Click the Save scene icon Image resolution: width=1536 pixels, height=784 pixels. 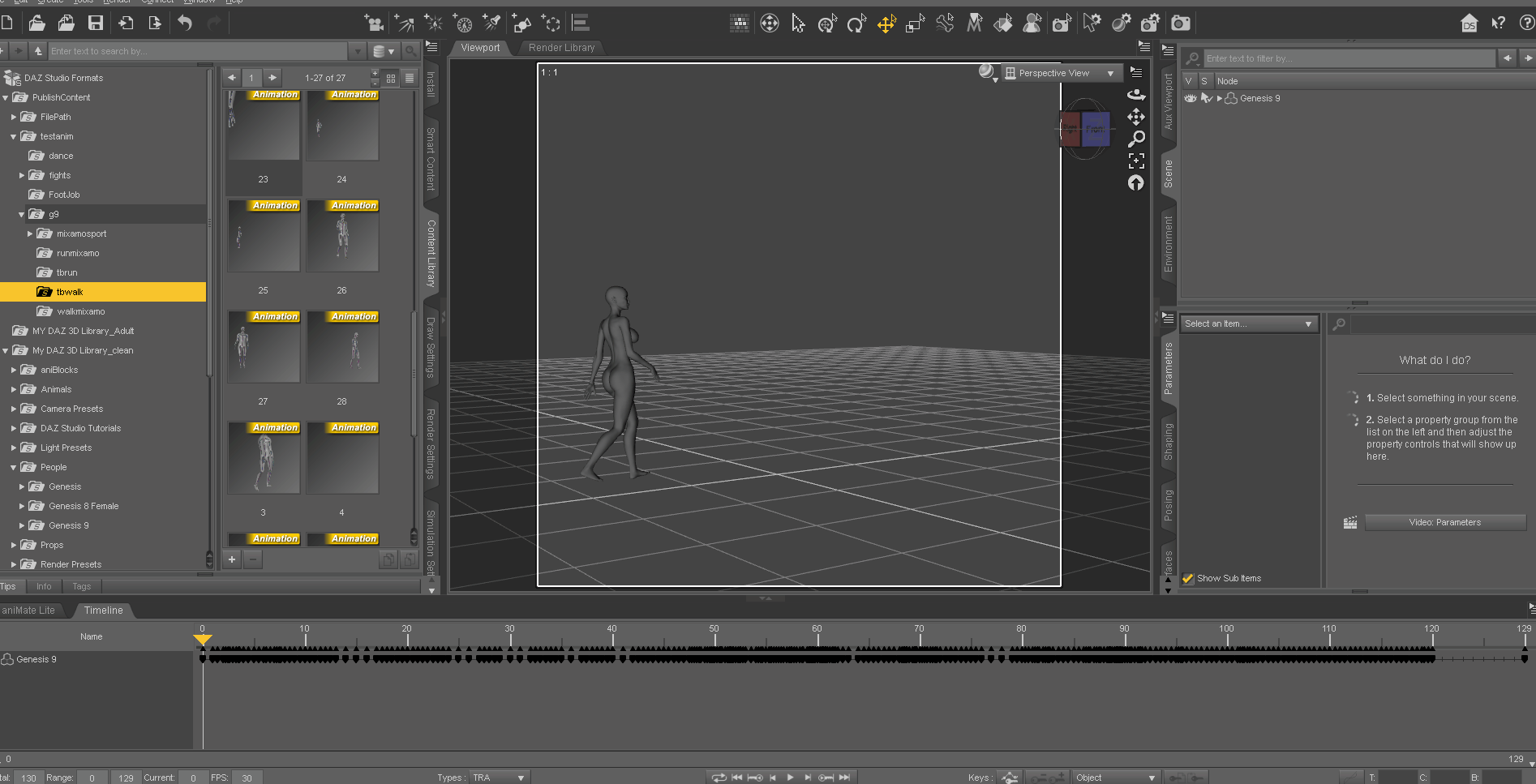tap(96, 24)
